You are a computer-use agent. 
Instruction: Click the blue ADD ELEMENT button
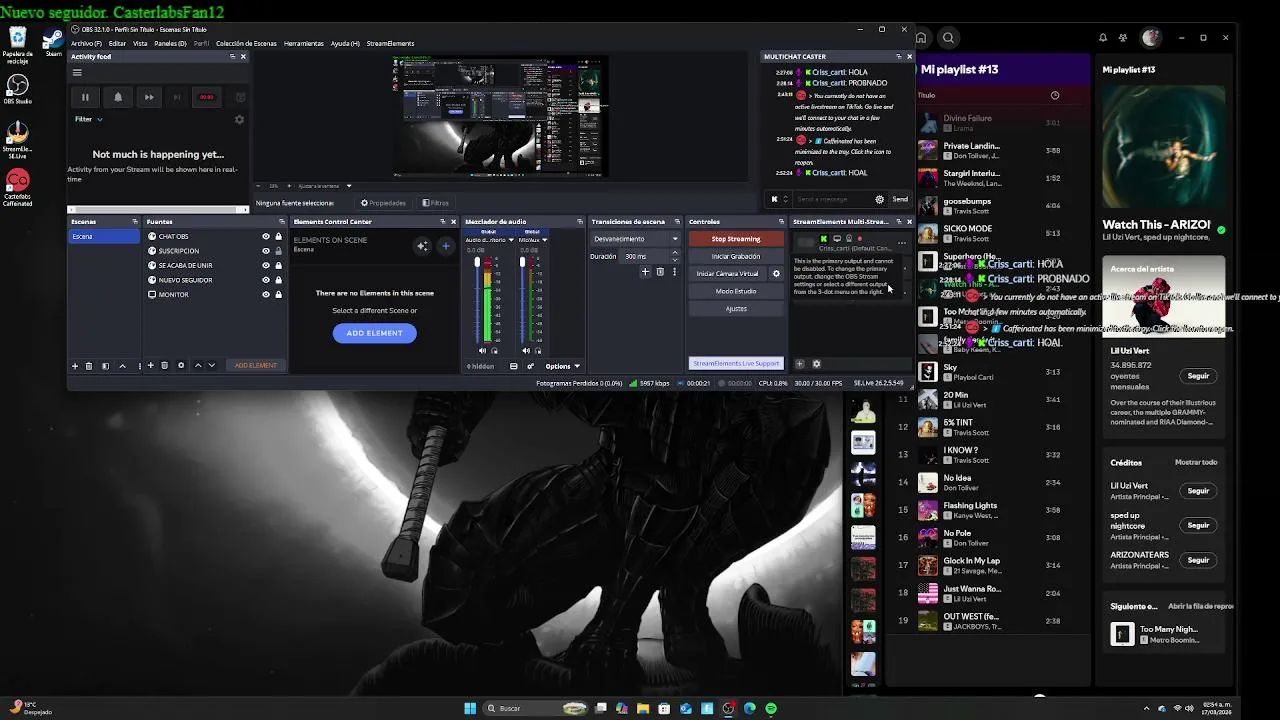click(x=375, y=333)
